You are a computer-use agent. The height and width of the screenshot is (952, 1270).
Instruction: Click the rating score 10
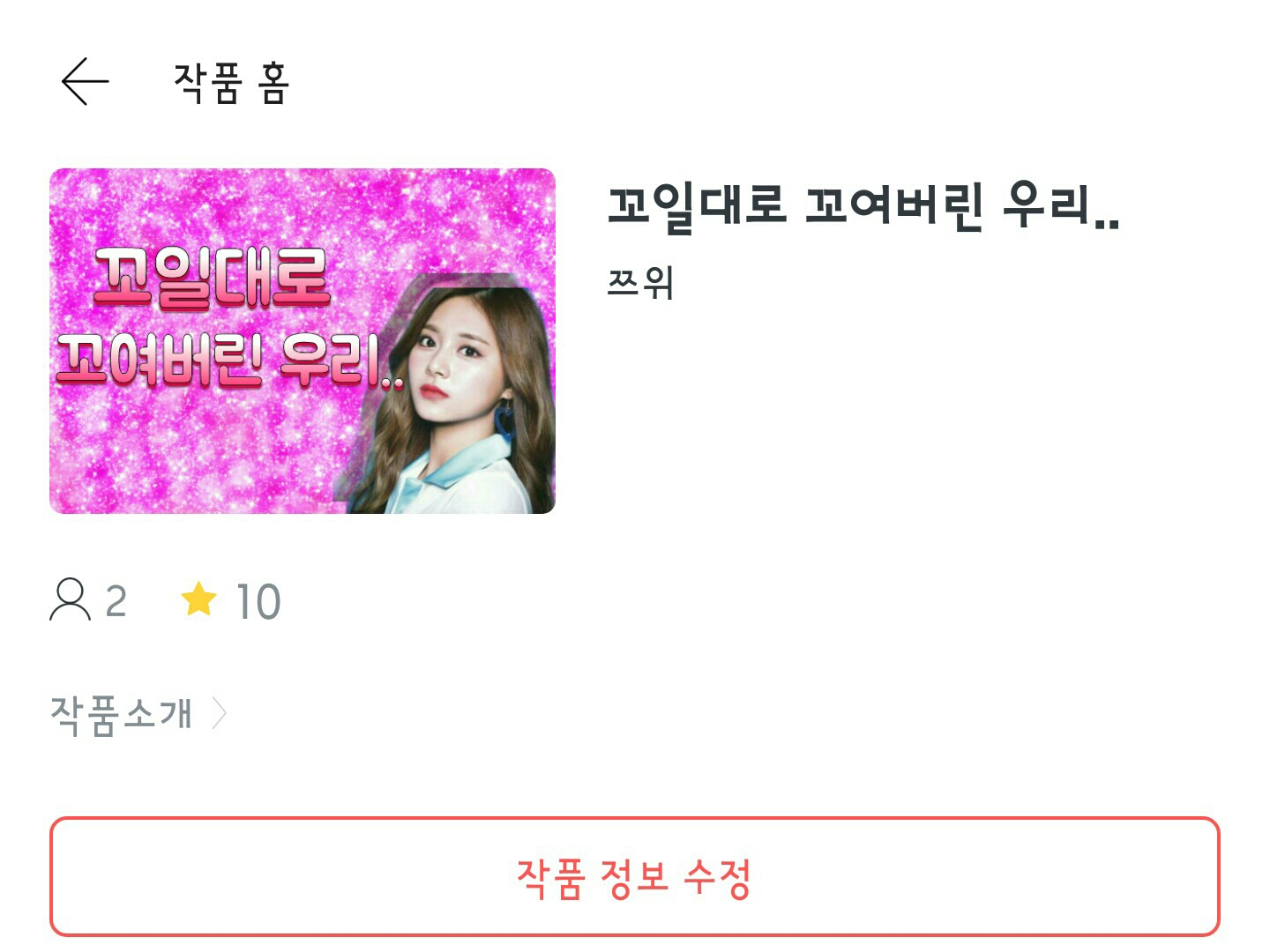coord(258,601)
